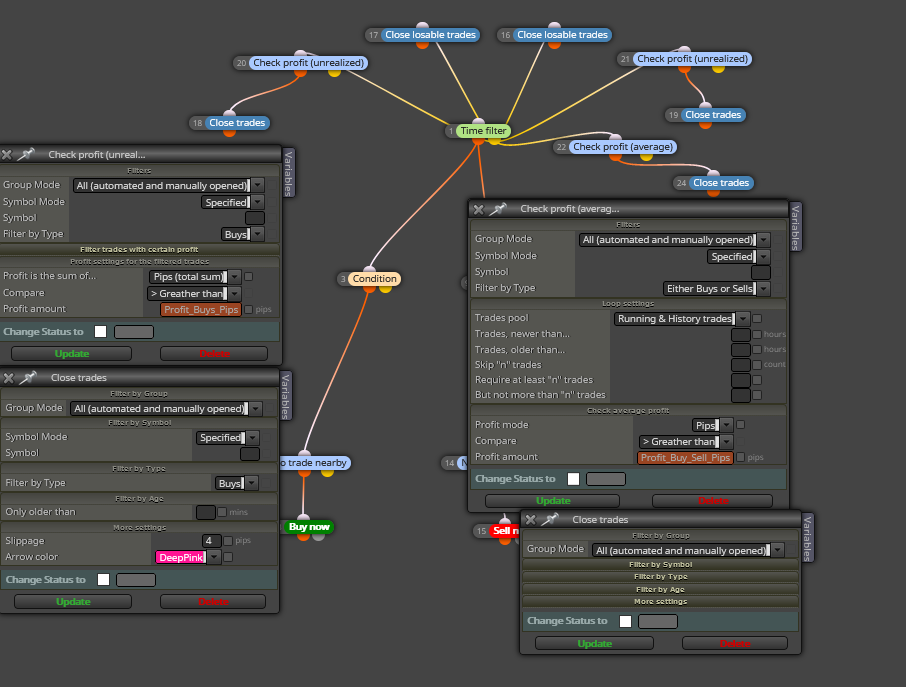The image size is (906, 687).
Task: Open Pips (total sum) dropdown
Action: click(235, 277)
